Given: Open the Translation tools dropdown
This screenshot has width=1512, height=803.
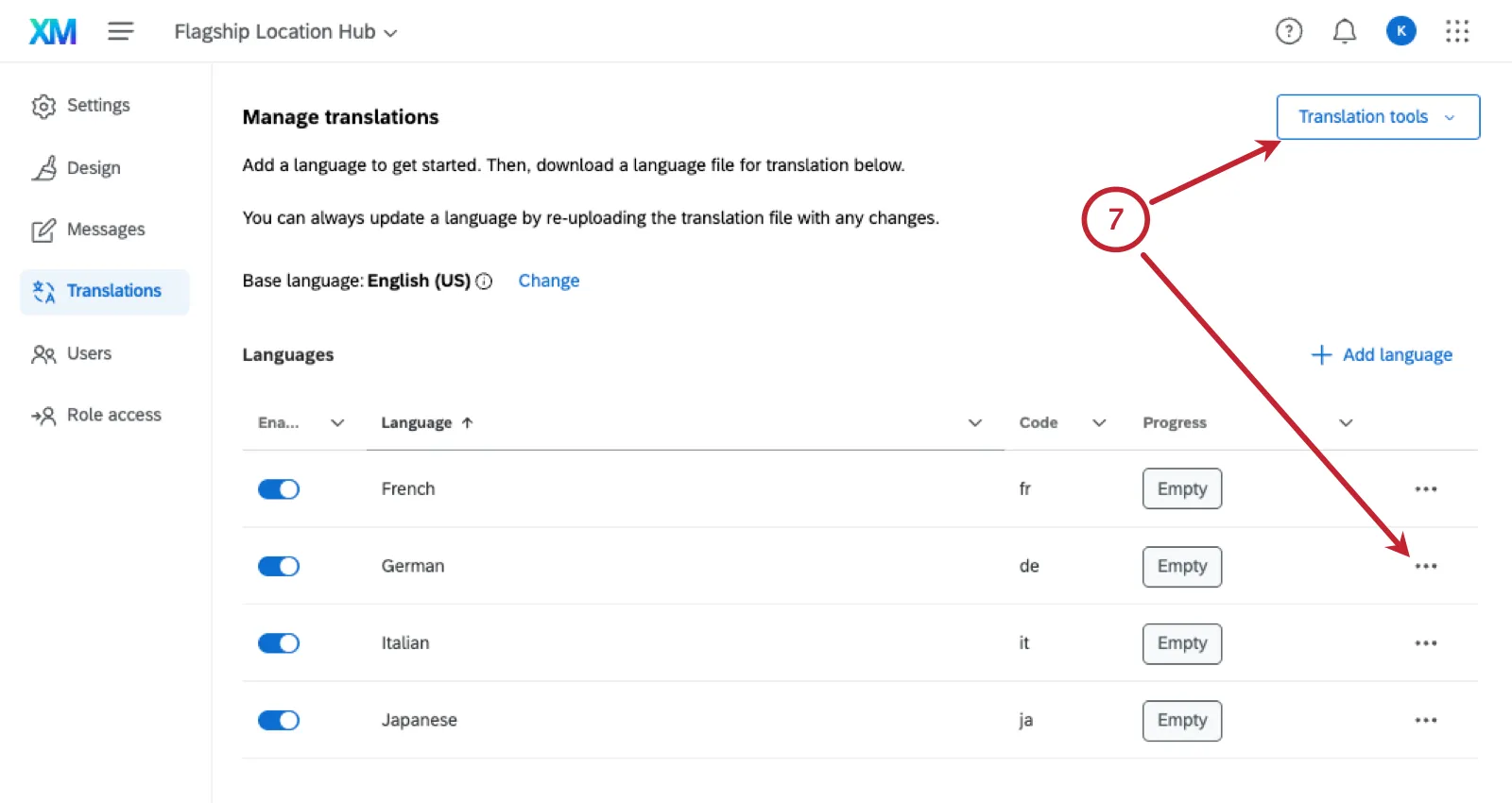Looking at the screenshot, I should (1378, 117).
